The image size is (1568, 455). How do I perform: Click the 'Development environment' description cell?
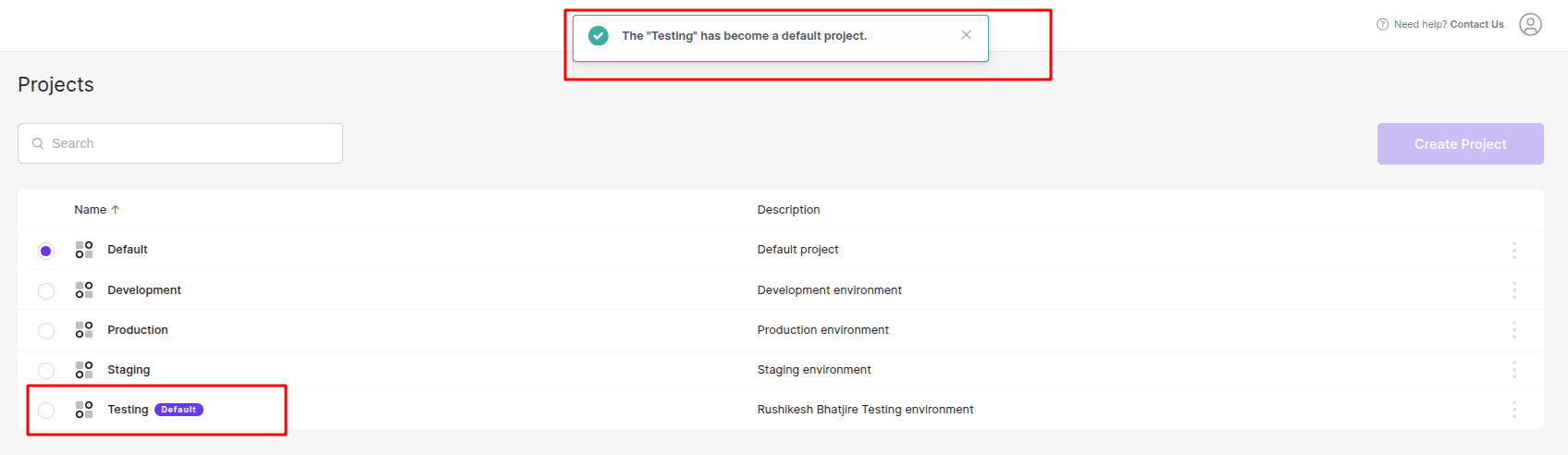pos(829,290)
